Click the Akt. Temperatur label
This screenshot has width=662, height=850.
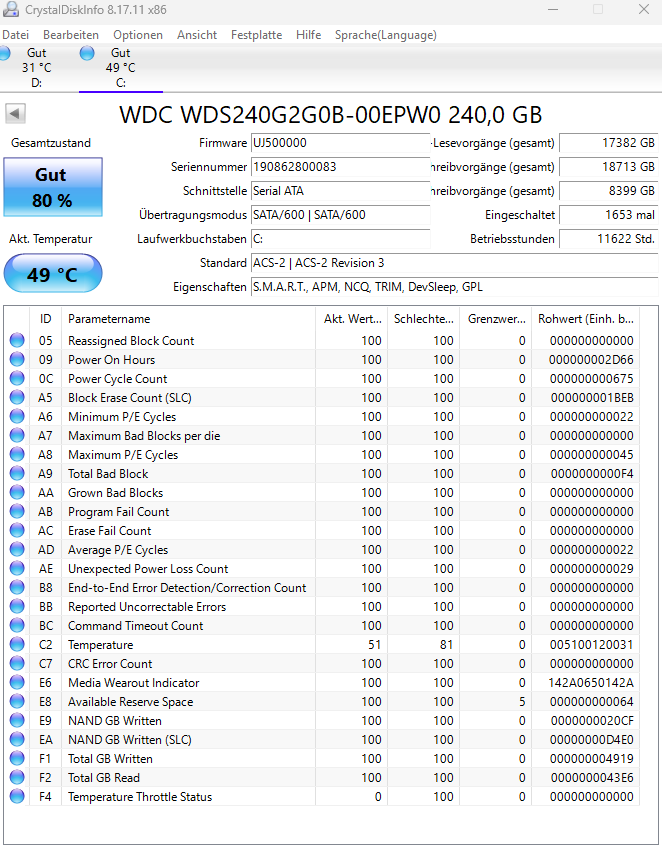pos(50,239)
